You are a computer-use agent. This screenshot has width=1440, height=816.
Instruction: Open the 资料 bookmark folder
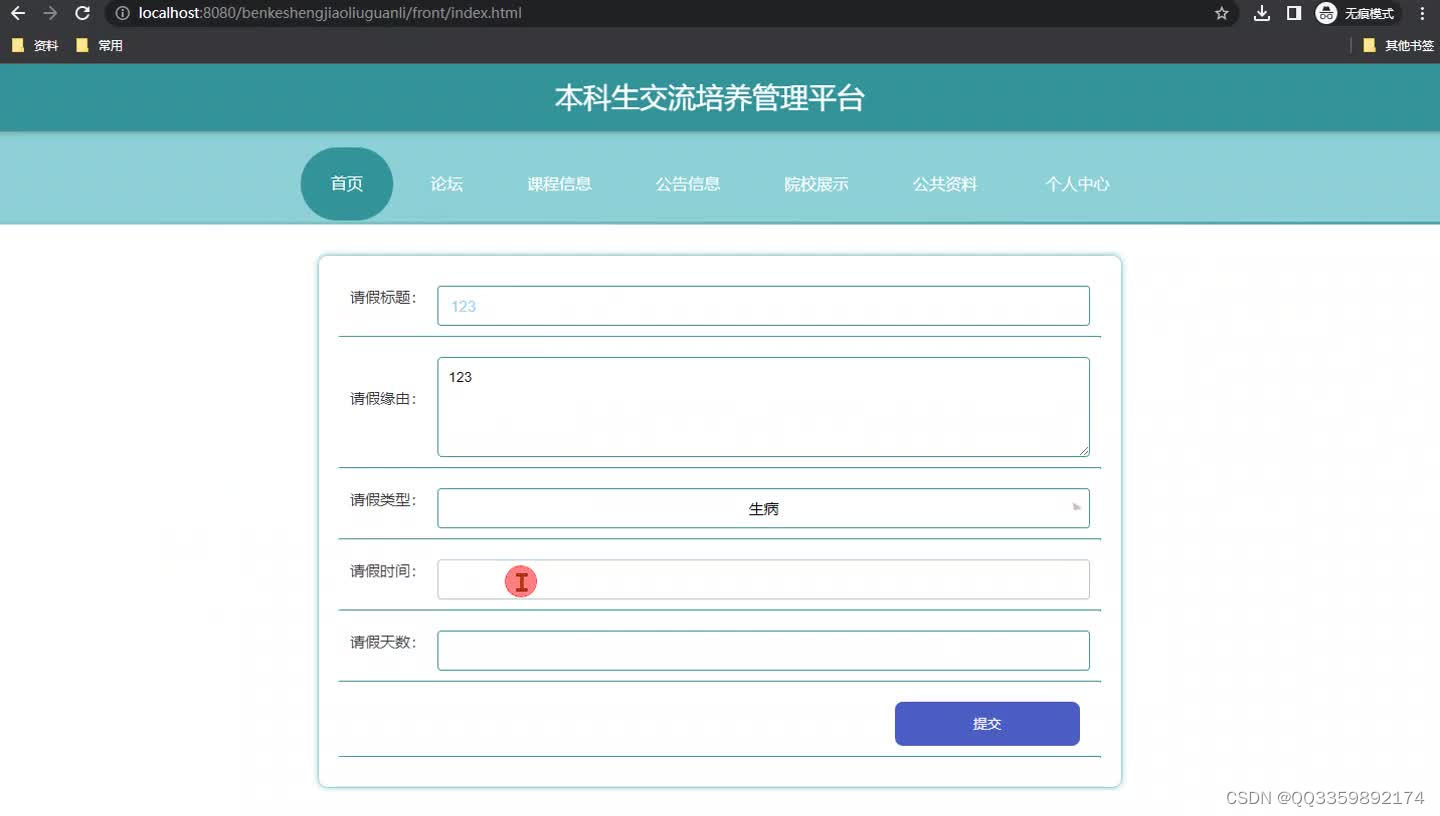point(35,45)
